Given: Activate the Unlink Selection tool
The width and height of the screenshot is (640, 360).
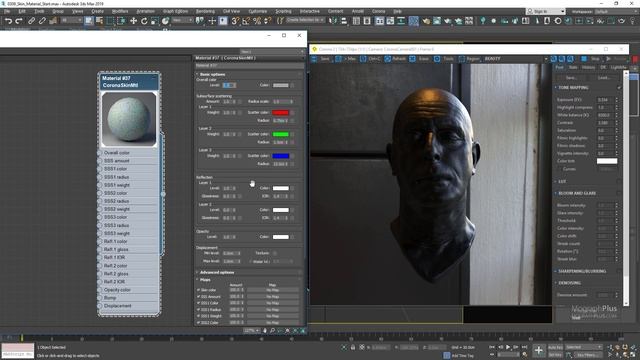Looking at the screenshot, I should [42, 21].
